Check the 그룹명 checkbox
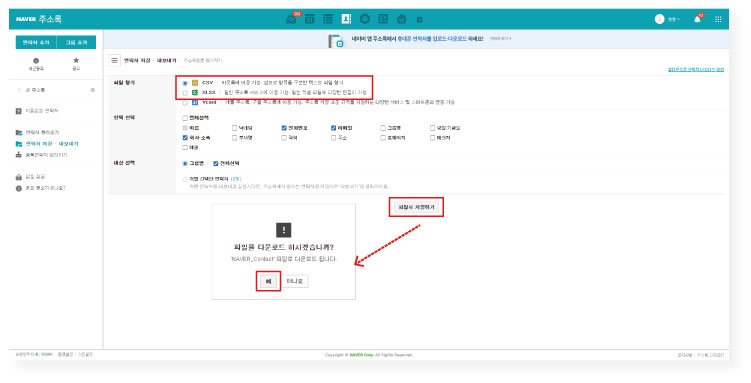 383,128
